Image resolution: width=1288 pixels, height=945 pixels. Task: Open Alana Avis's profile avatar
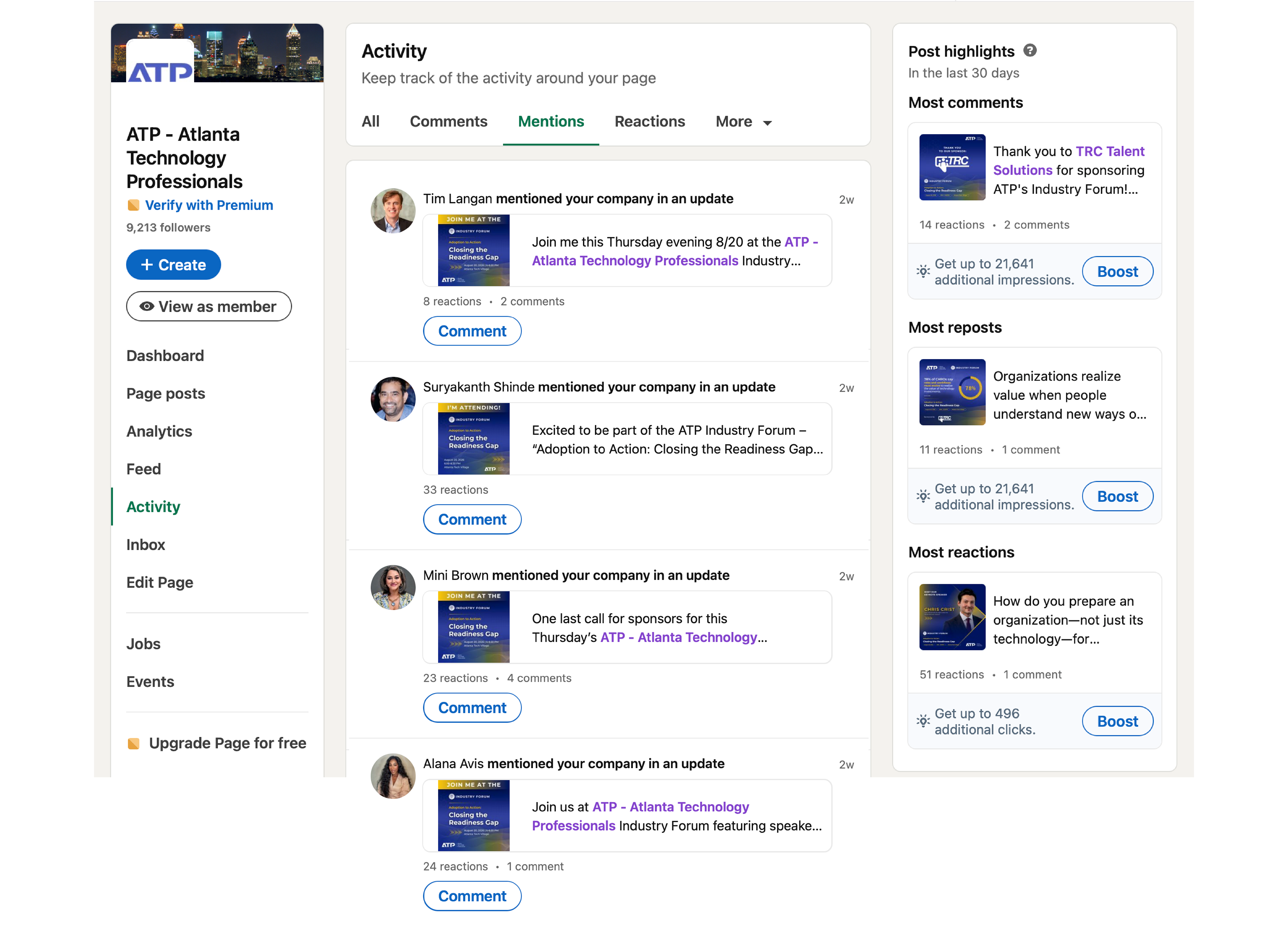point(393,776)
